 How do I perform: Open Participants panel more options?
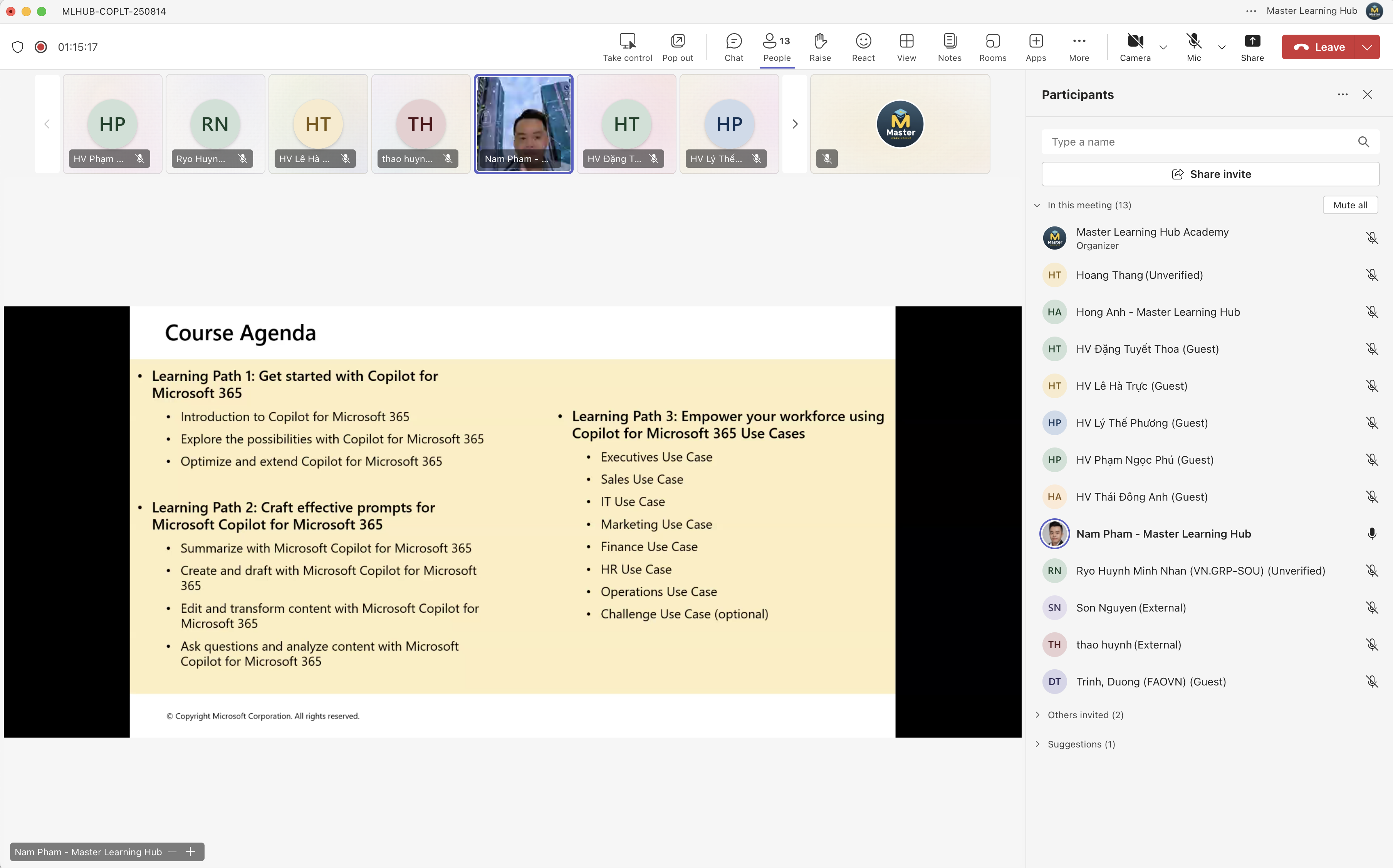tap(1342, 95)
